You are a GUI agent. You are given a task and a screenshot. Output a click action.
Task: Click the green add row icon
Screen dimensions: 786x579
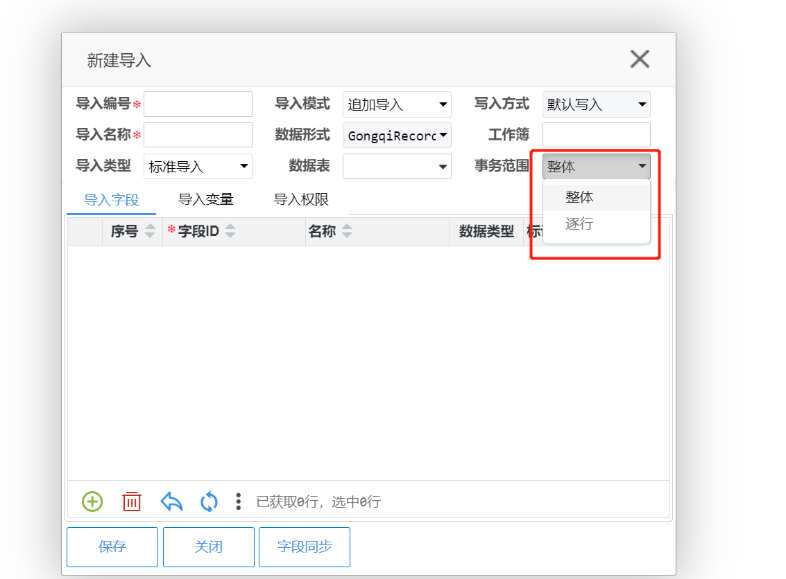point(92,501)
